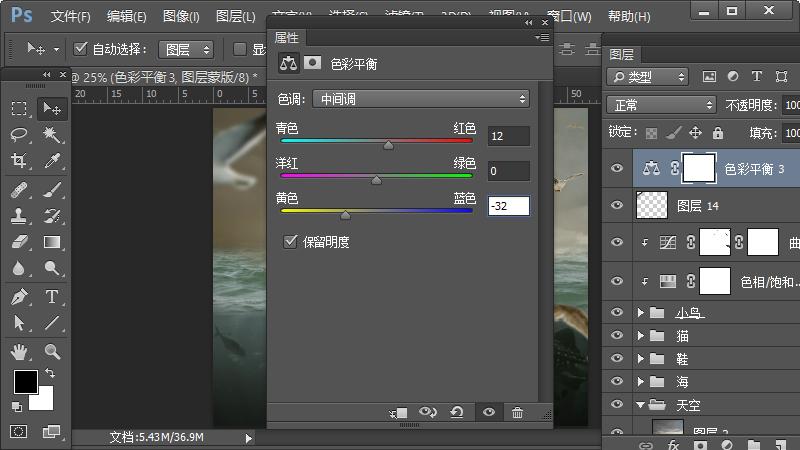Hide the 海 group
The height and width of the screenshot is (450, 800).
coord(617,381)
